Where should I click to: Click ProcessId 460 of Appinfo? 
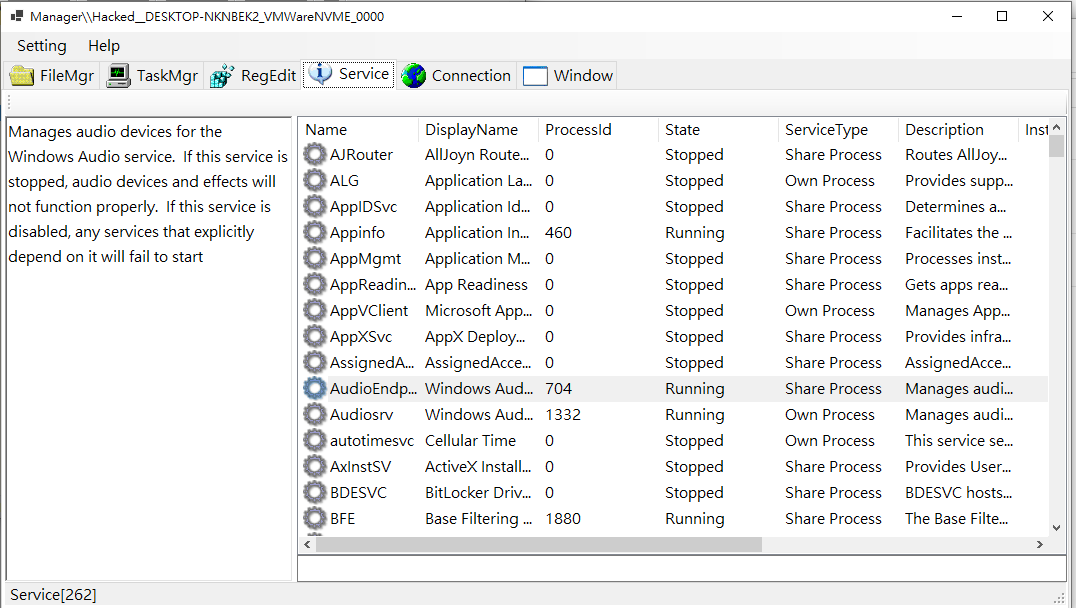(558, 233)
